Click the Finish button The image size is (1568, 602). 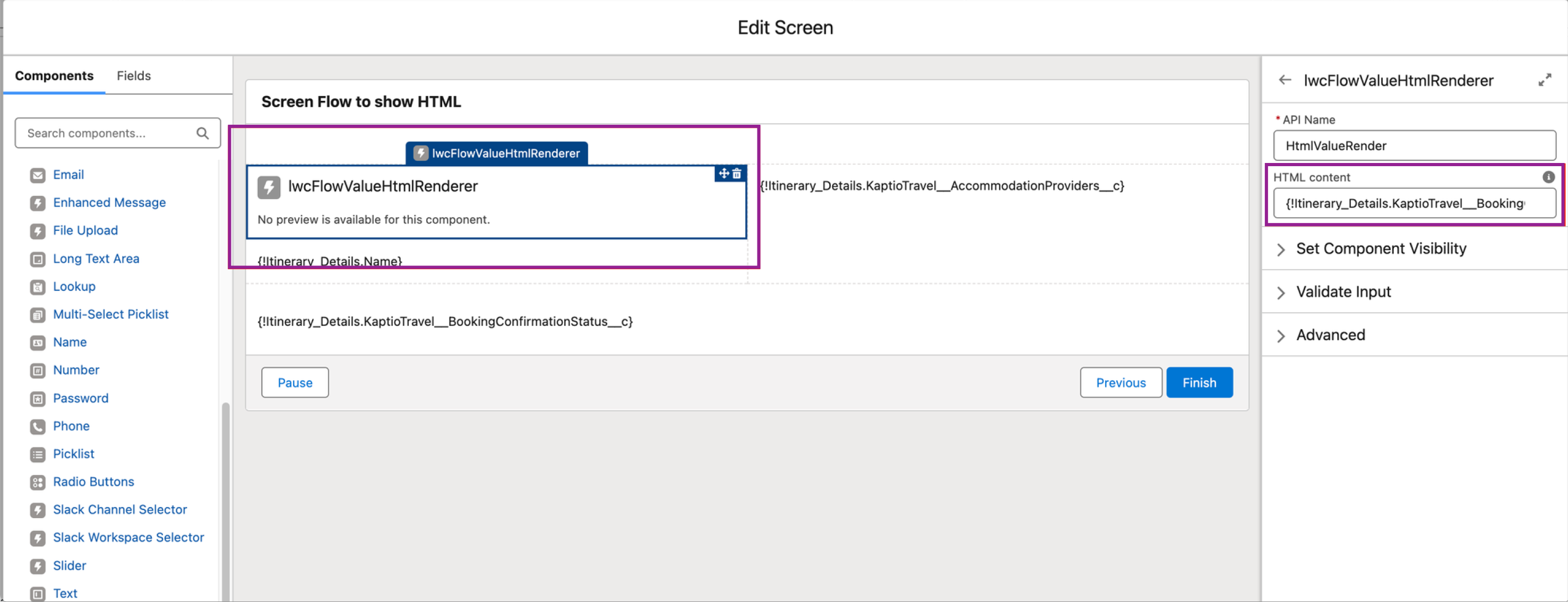coord(1199,383)
